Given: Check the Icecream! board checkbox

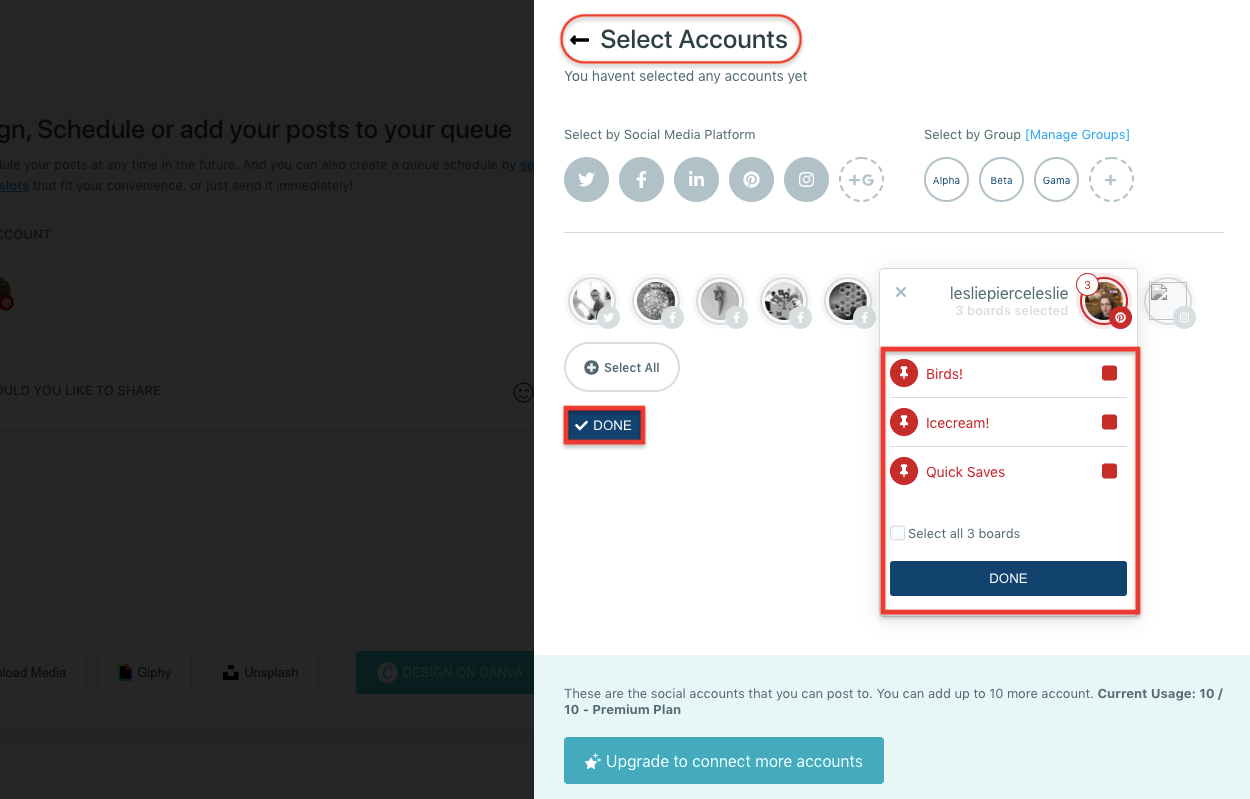Looking at the screenshot, I should [x=1109, y=421].
